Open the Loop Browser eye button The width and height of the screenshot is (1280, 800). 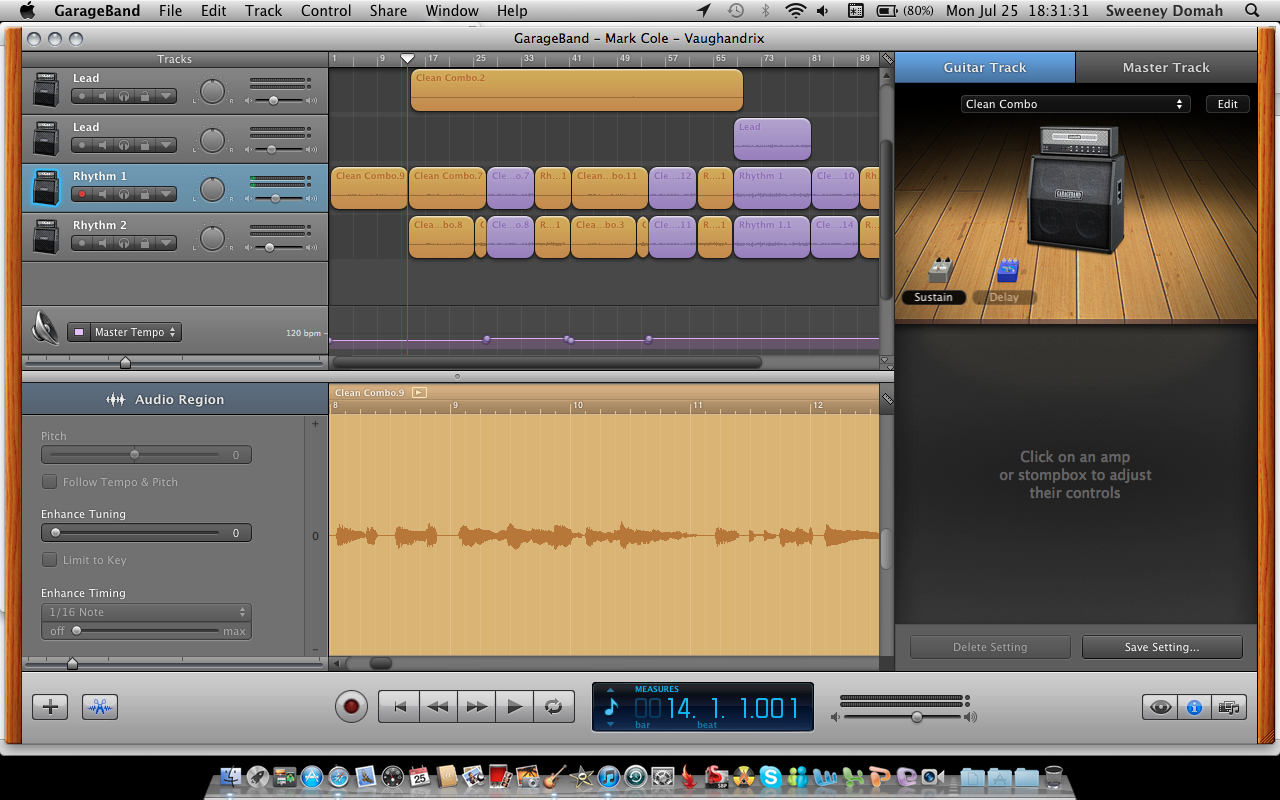click(1160, 707)
